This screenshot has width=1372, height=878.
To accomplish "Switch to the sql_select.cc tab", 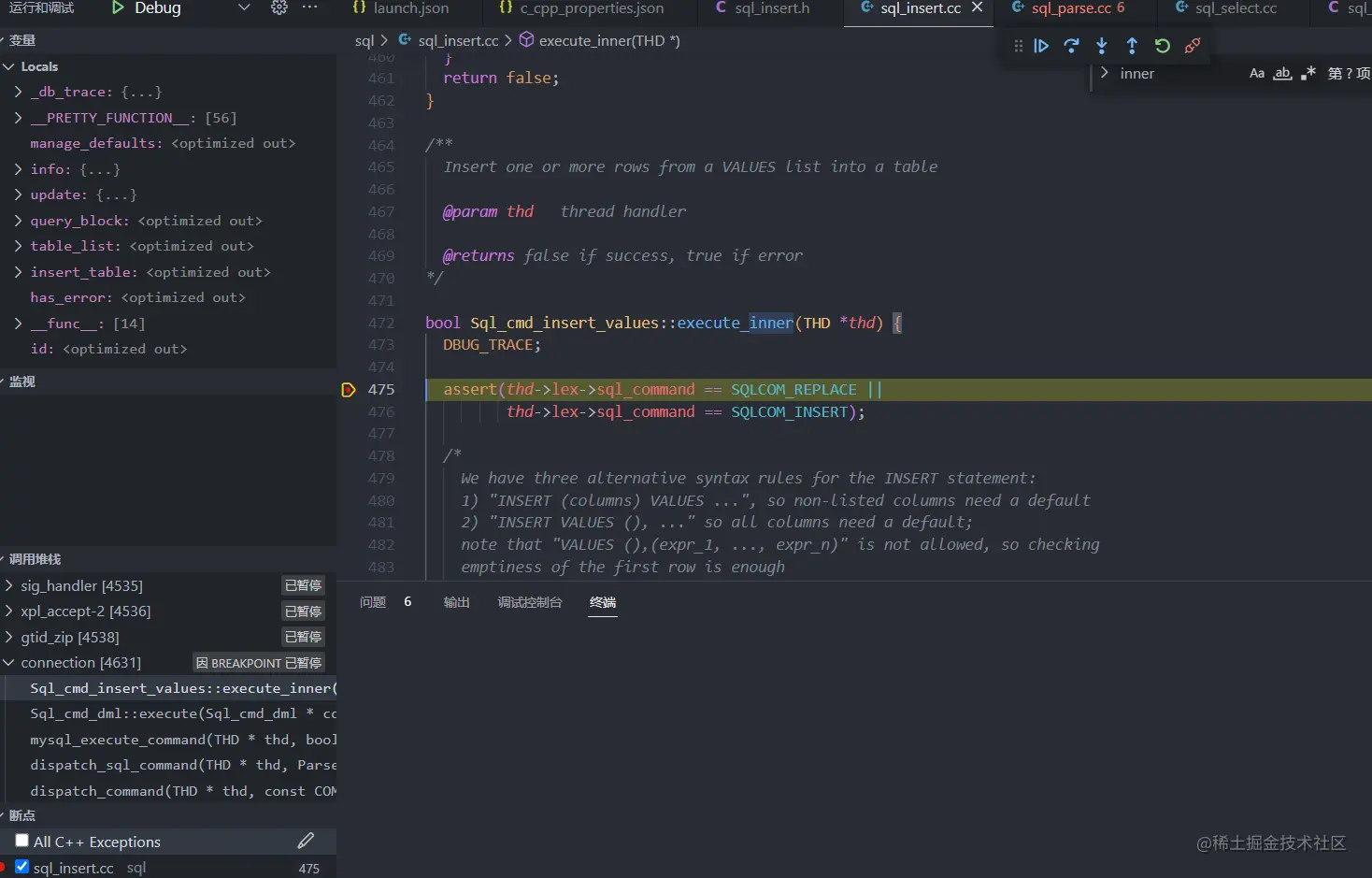I will (x=1225, y=8).
